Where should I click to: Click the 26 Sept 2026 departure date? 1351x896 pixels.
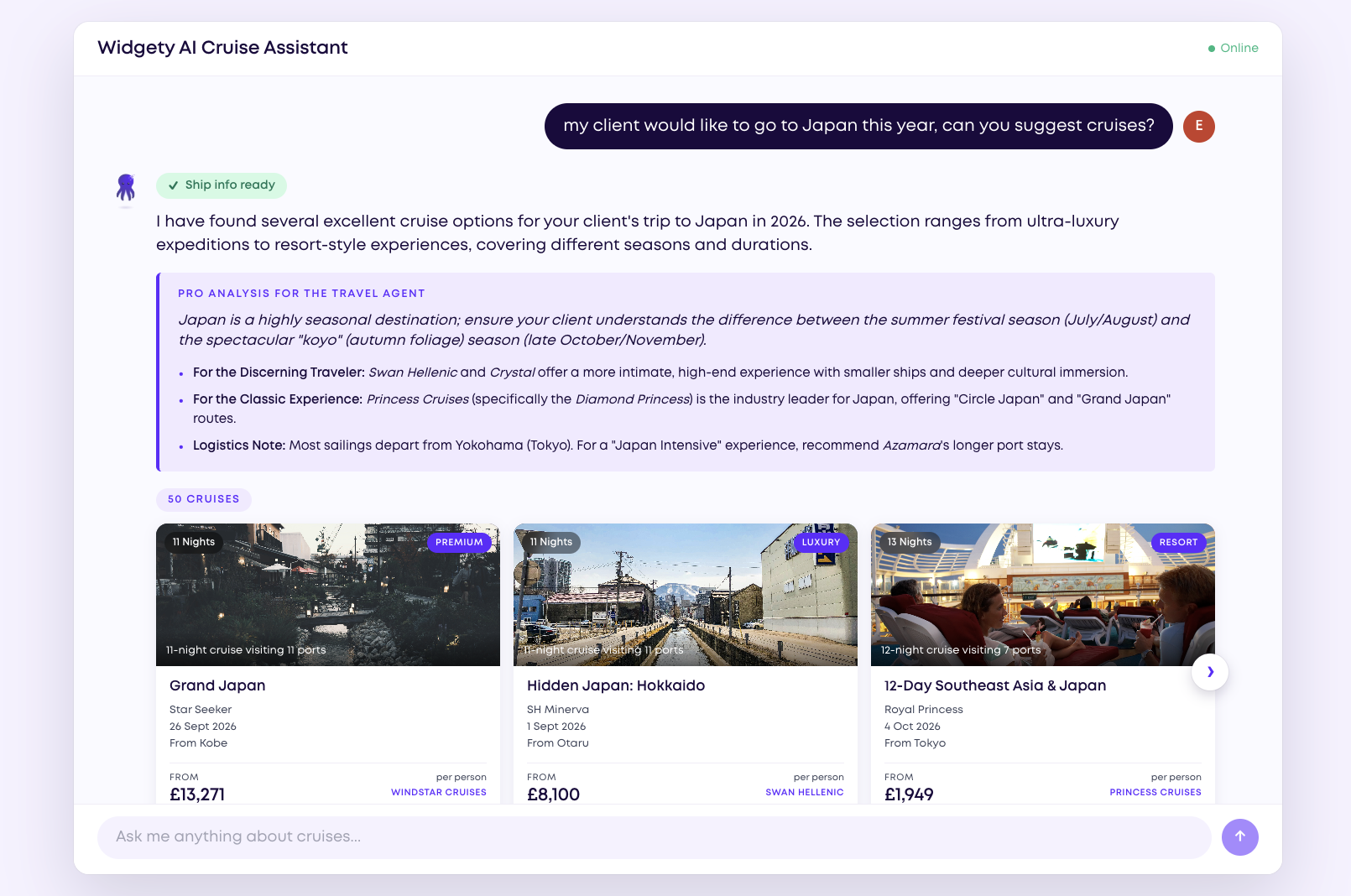tap(203, 727)
